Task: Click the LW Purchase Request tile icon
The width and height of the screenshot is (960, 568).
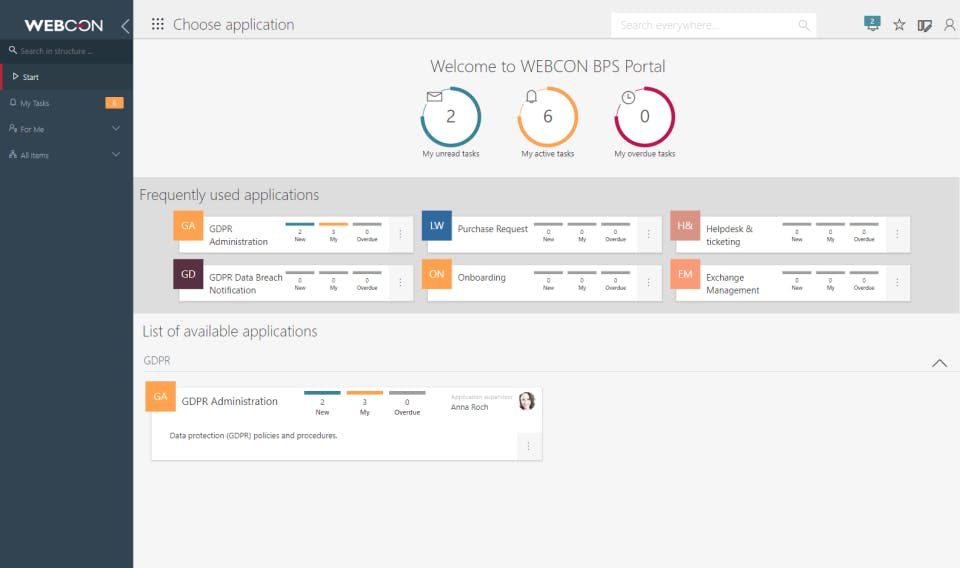Action: click(437, 225)
